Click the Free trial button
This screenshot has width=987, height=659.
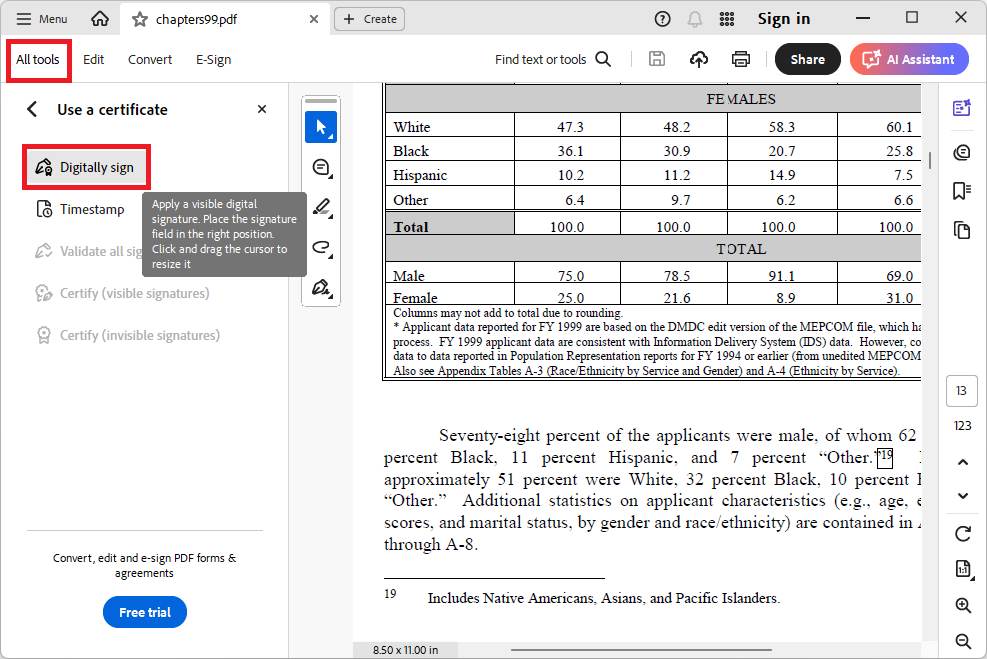[144, 612]
